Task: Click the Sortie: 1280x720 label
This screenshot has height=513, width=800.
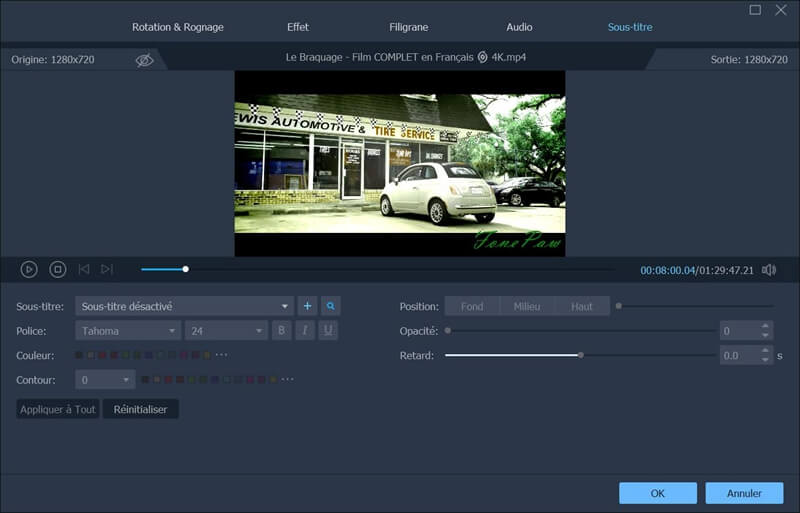Action: [749, 60]
